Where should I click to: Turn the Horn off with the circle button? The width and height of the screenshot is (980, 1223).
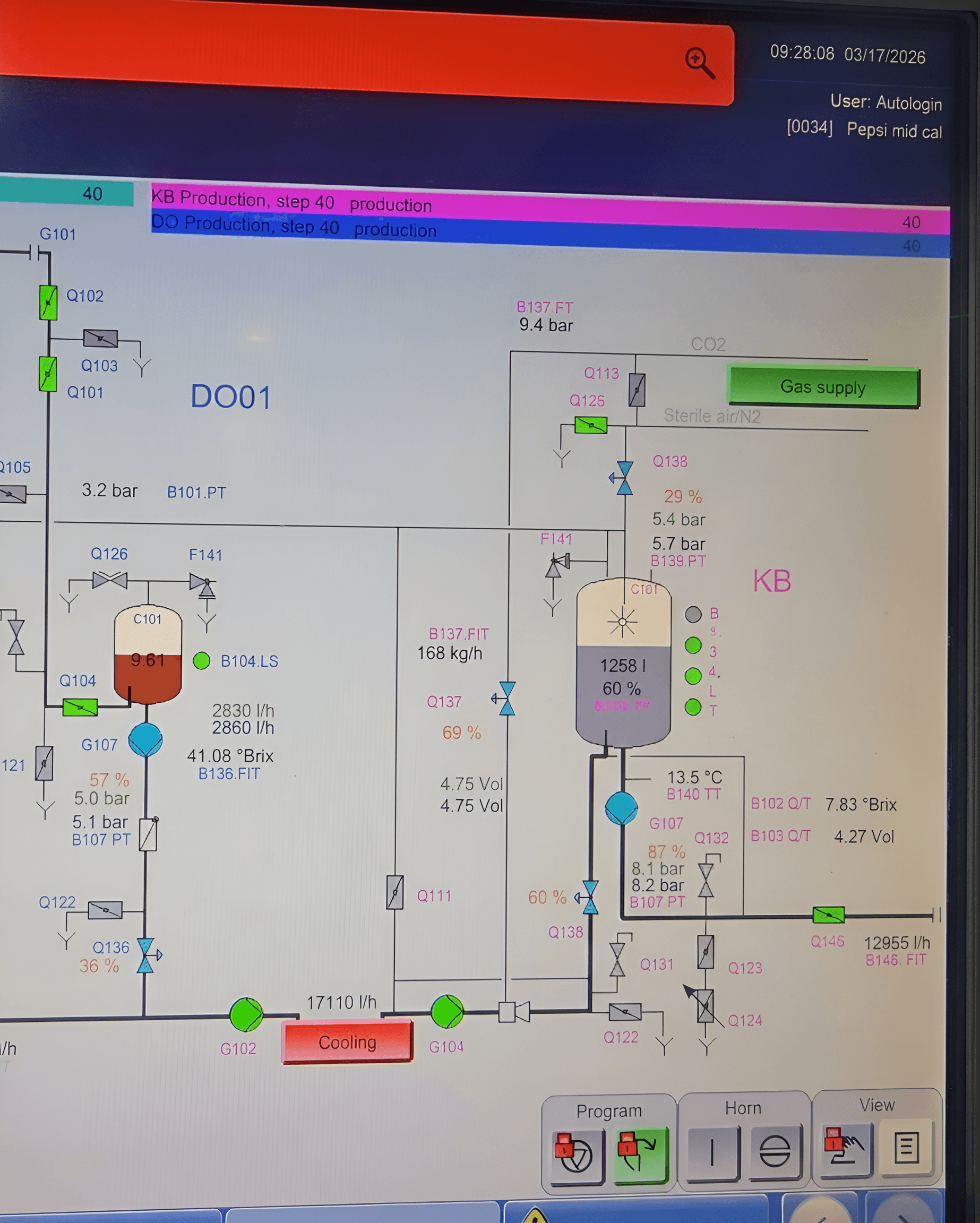[x=775, y=1151]
